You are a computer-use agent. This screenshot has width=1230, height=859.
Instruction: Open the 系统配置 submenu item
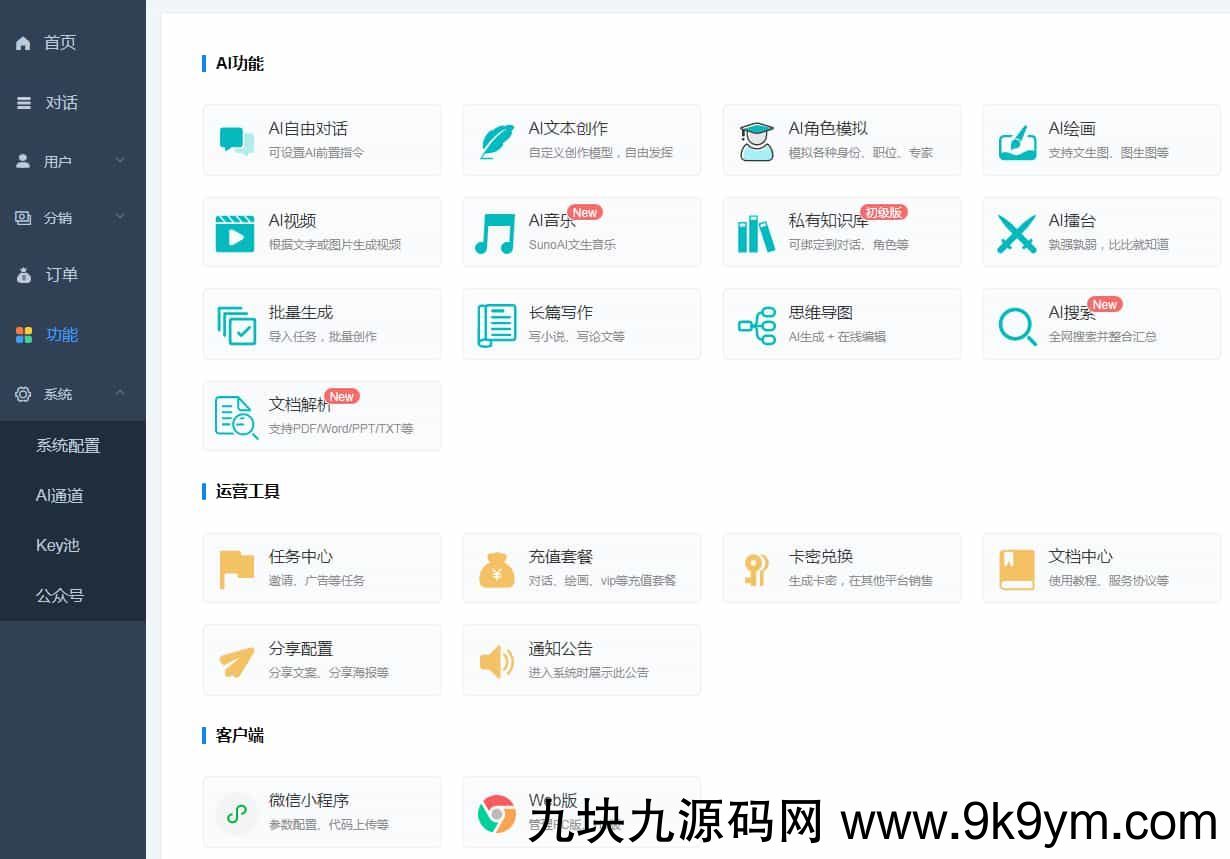[x=68, y=446]
